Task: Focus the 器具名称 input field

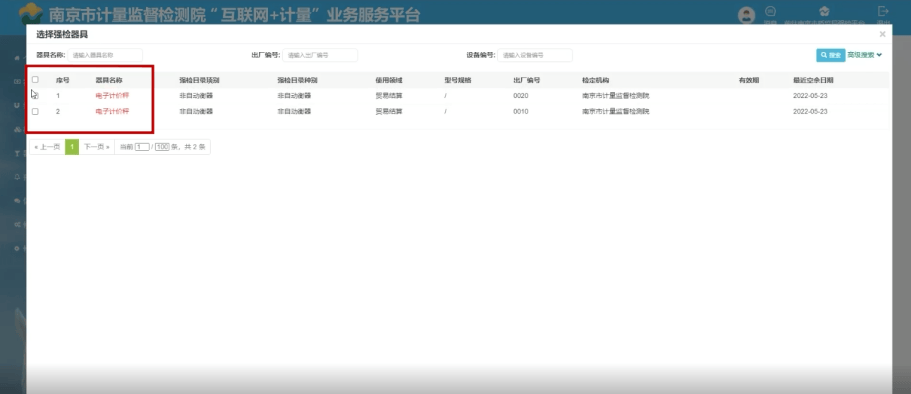Action: coord(105,55)
